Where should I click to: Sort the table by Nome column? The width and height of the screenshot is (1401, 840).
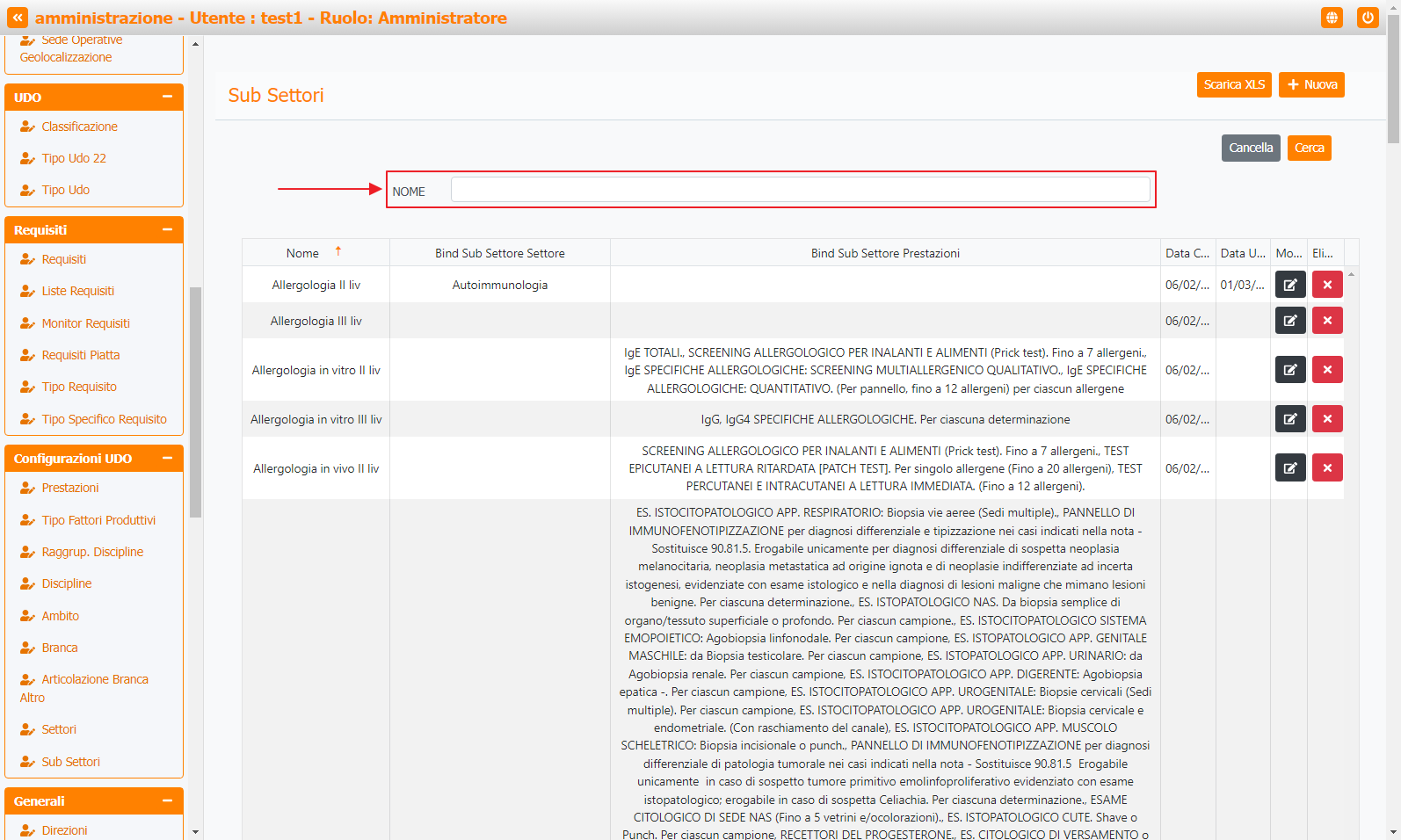click(303, 253)
